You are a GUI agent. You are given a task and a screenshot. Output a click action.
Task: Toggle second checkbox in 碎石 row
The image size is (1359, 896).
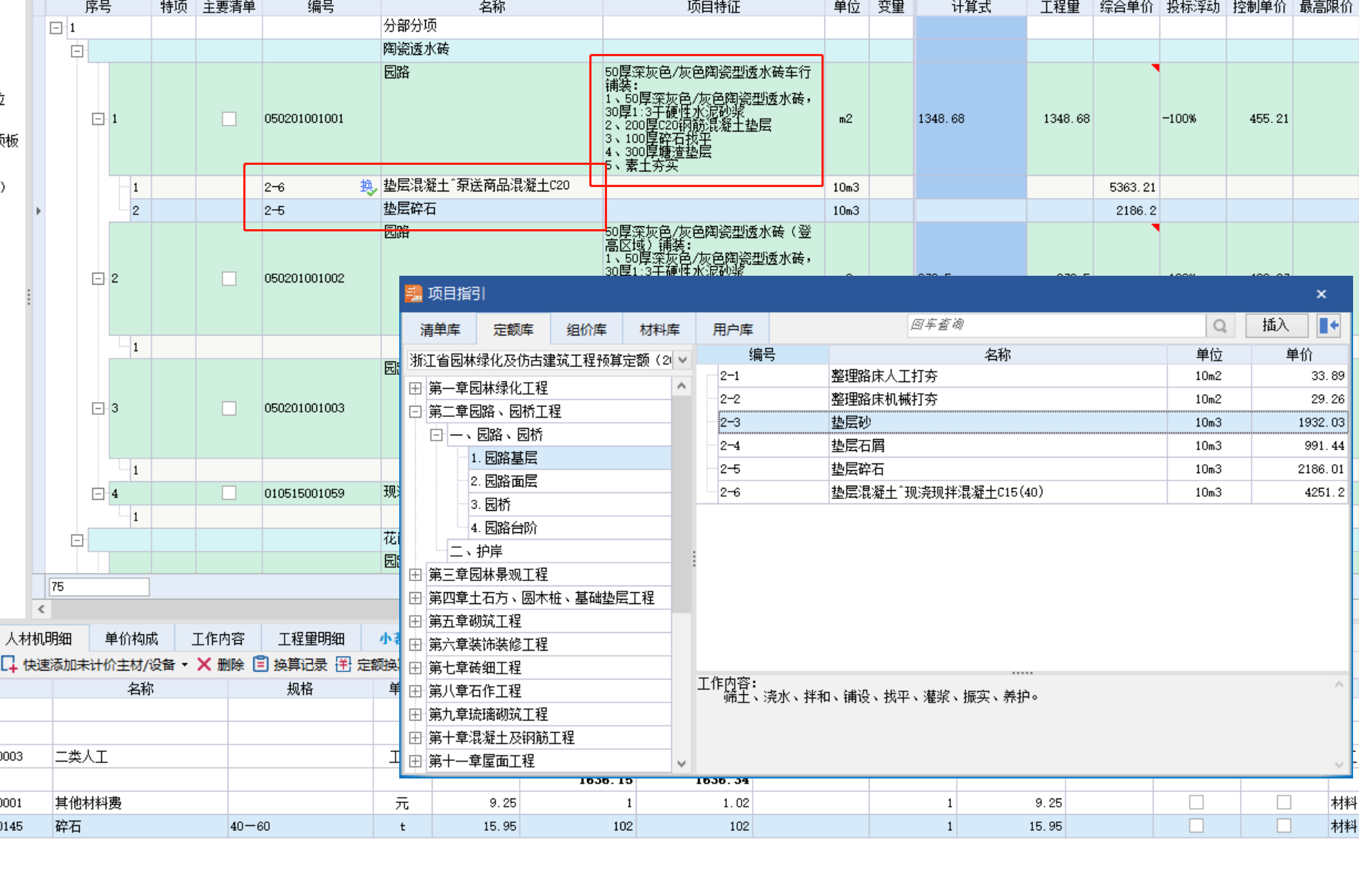[1284, 826]
